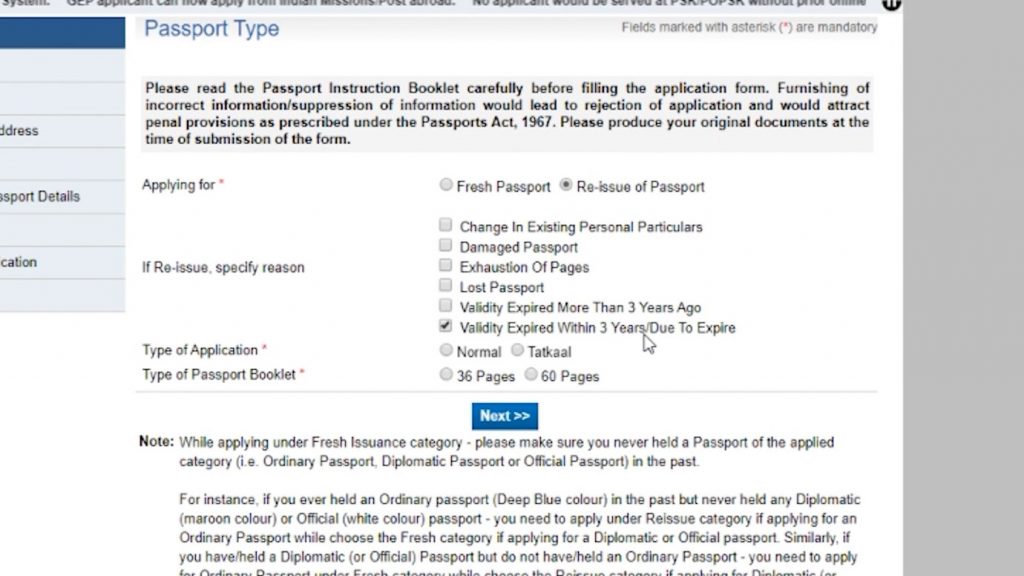The image size is (1024, 576).
Task: Select Normal application type
Action: click(446, 351)
